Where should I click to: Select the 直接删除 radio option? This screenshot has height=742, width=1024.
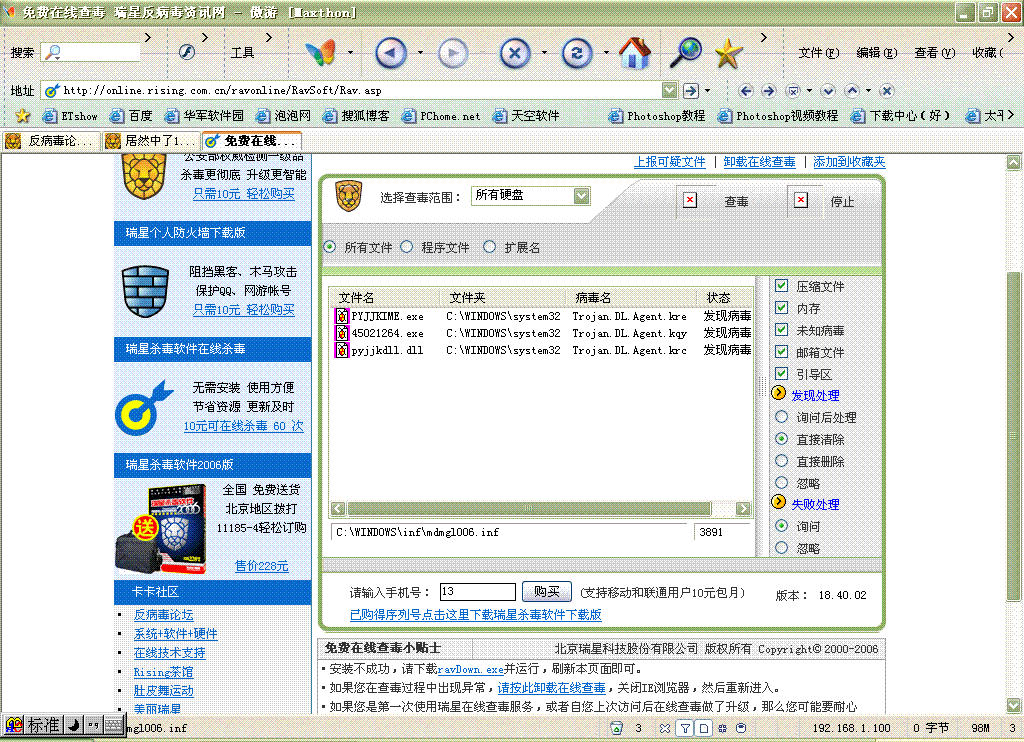781,460
